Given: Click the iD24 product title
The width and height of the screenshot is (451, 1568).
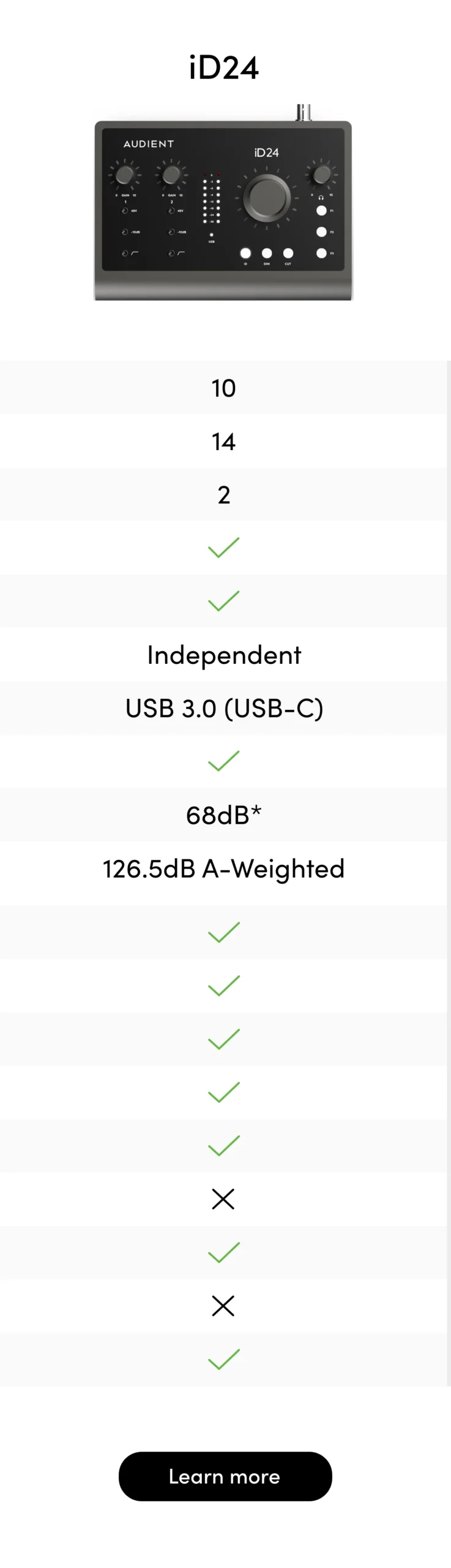Looking at the screenshot, I should [224, 67].
